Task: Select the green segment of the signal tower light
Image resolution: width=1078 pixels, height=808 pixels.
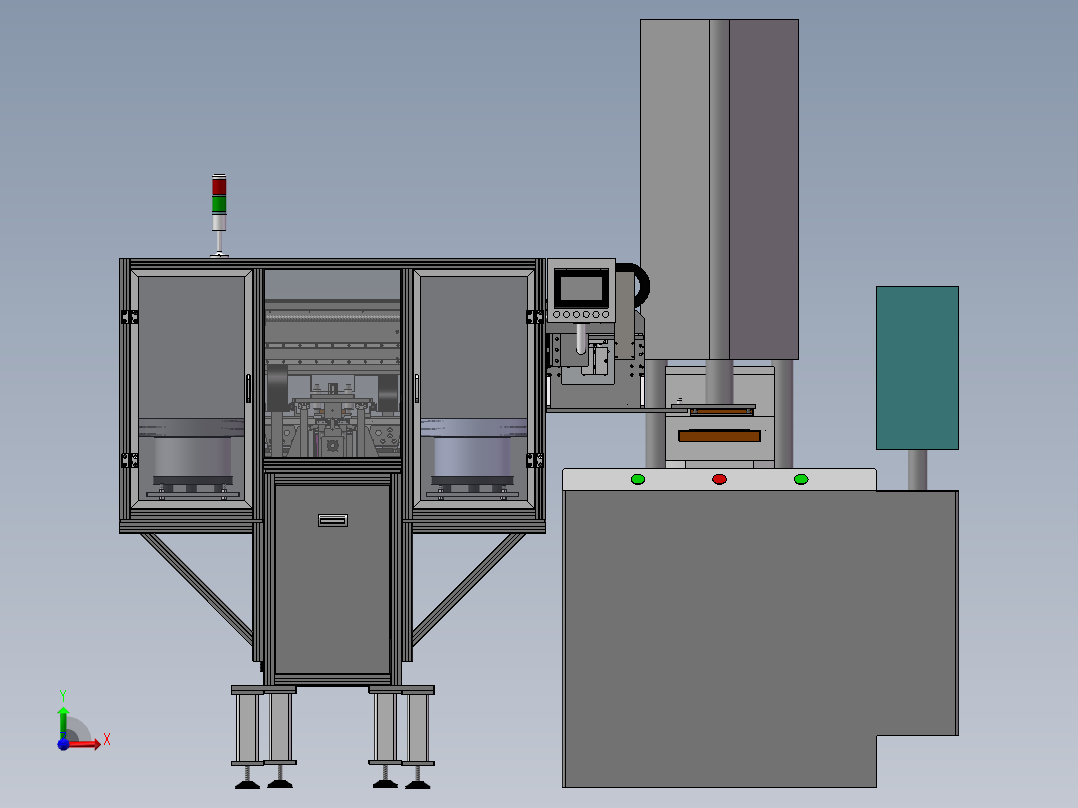Action: [x=219, y=204]
